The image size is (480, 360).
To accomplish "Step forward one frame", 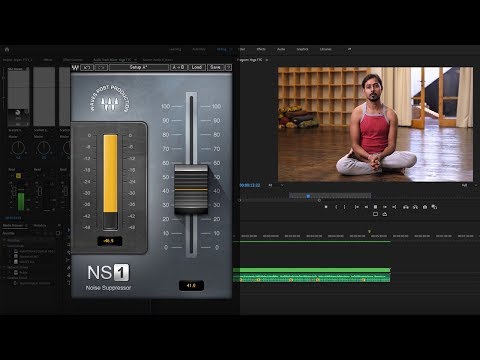I will (385, 207).
